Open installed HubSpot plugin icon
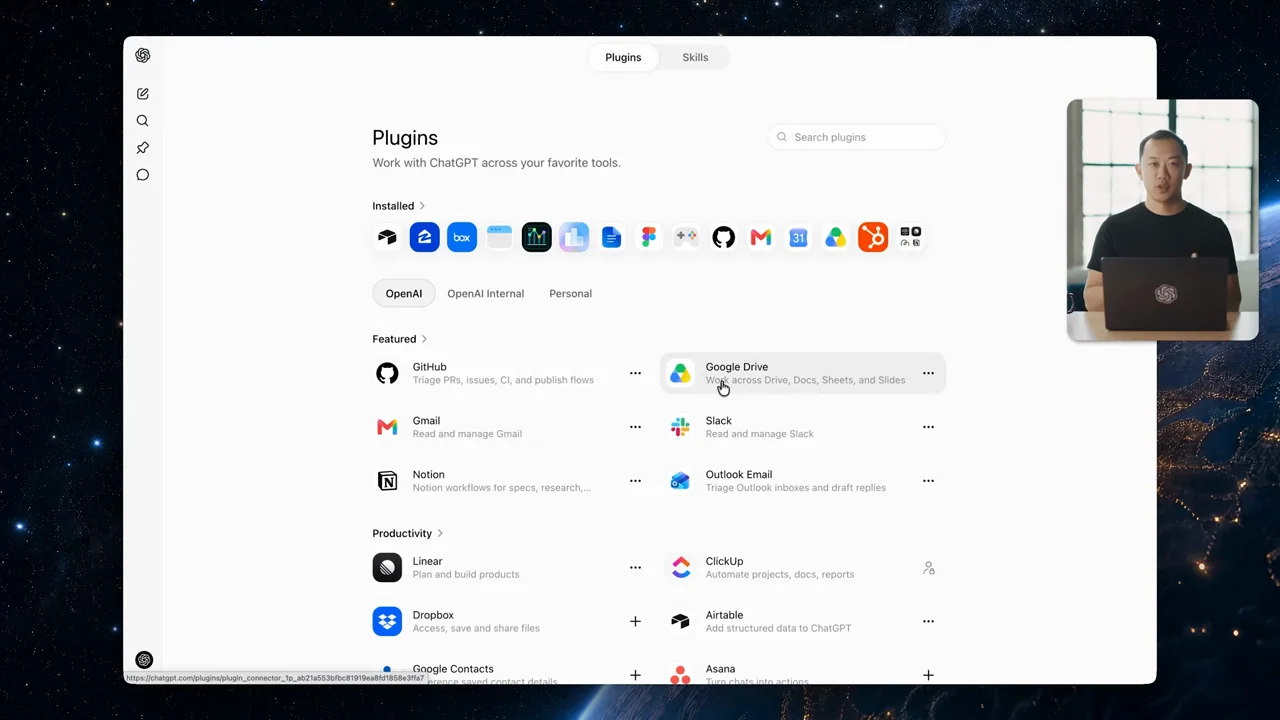 (873, 237)
